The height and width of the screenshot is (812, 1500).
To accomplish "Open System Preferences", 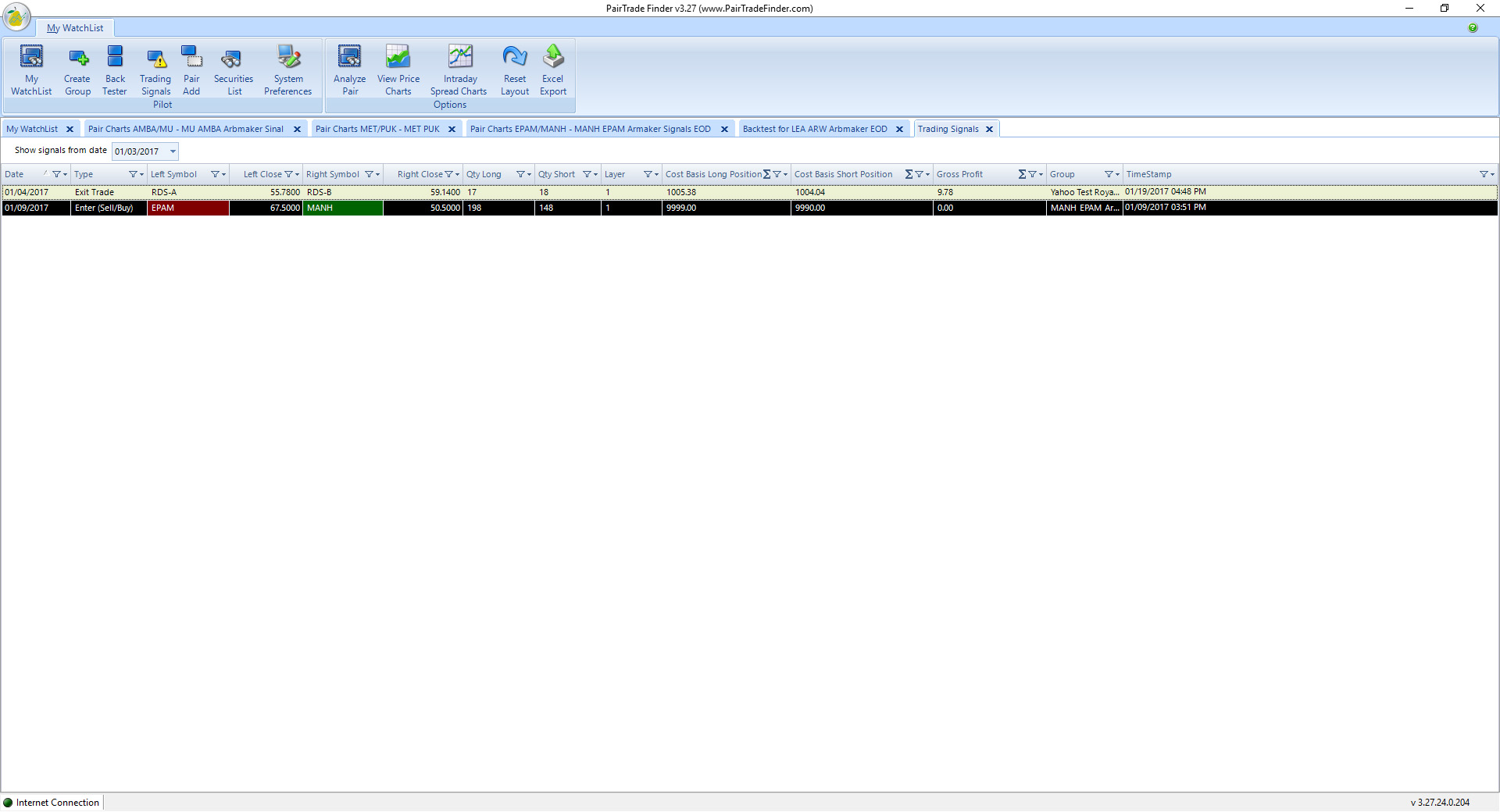I will click(287, 69).
